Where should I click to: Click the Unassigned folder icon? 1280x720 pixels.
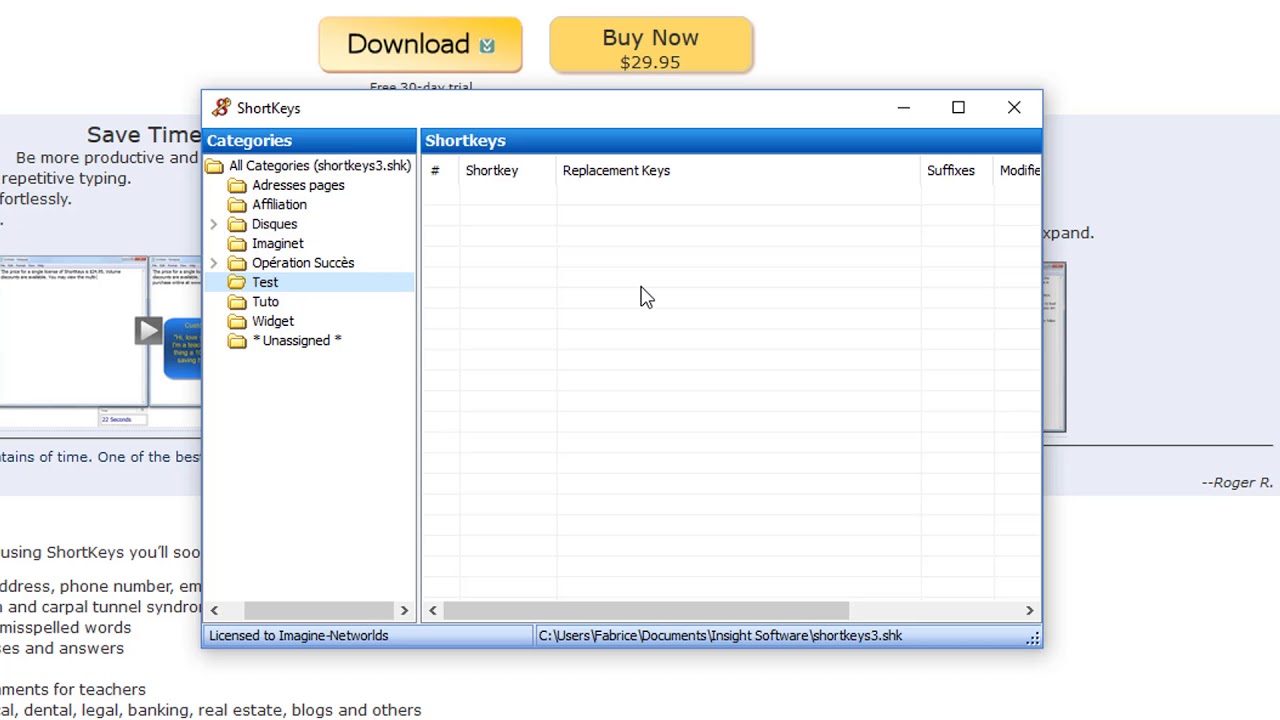237,341
